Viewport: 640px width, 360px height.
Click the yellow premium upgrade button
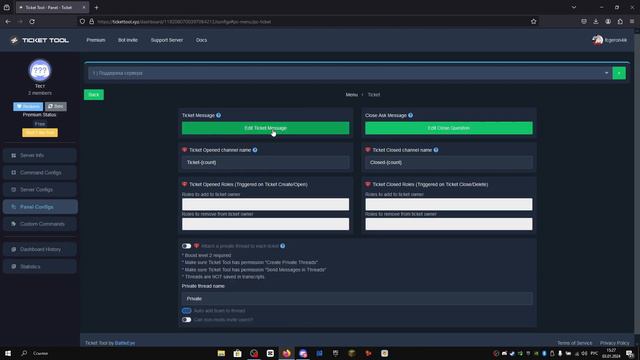[x=40, y=133]
